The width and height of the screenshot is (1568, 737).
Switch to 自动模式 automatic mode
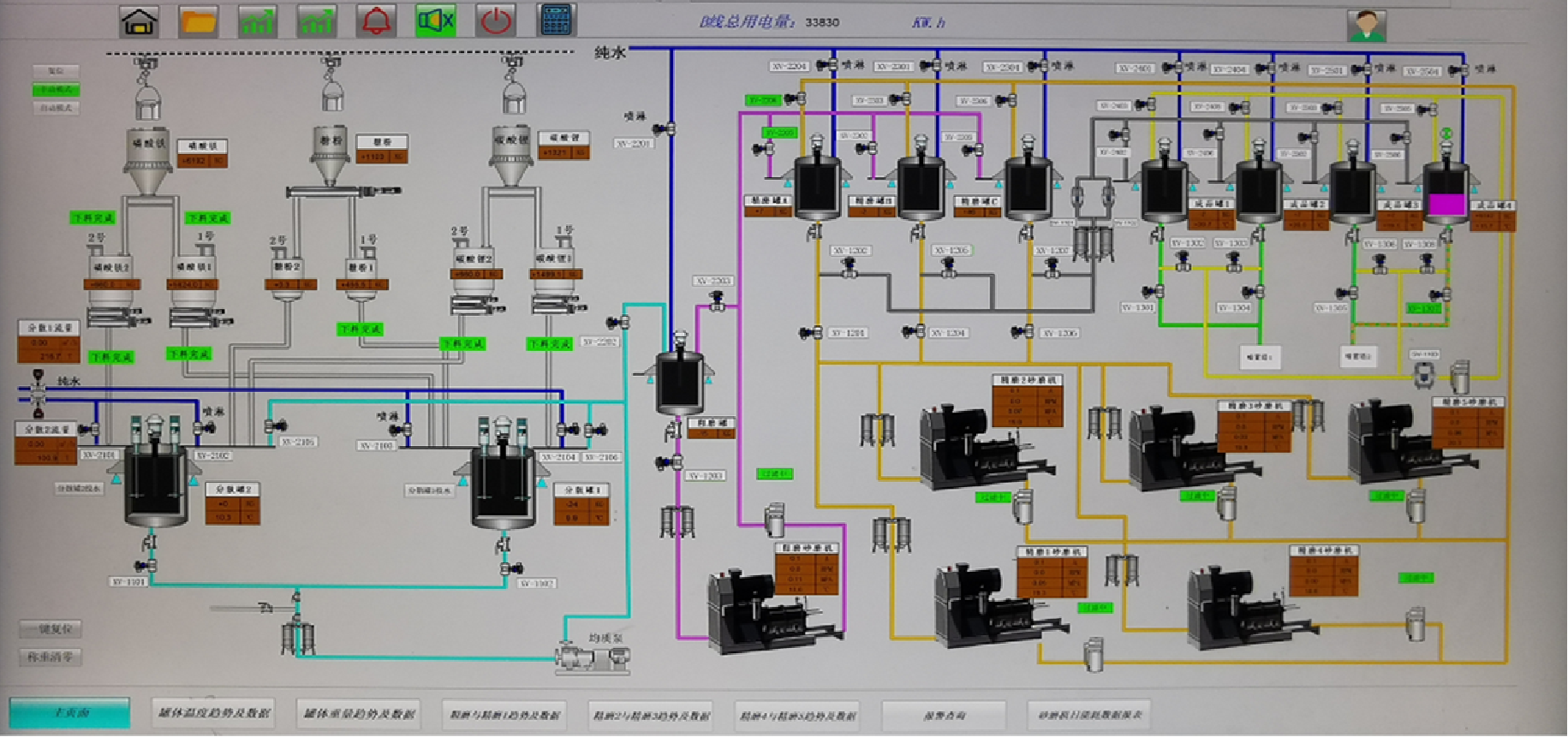(56, 109)
